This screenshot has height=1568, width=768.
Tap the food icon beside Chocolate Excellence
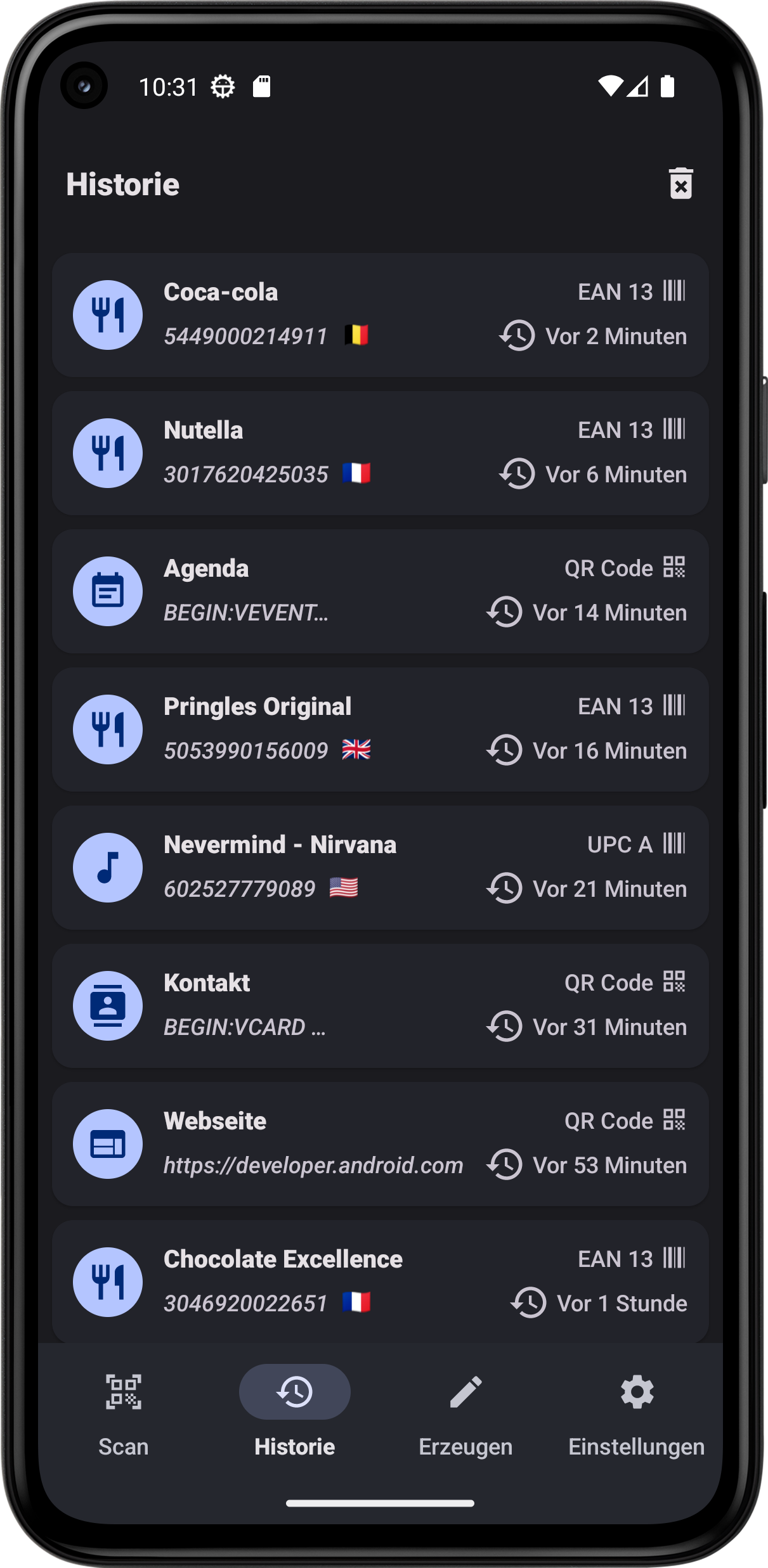108,1282
